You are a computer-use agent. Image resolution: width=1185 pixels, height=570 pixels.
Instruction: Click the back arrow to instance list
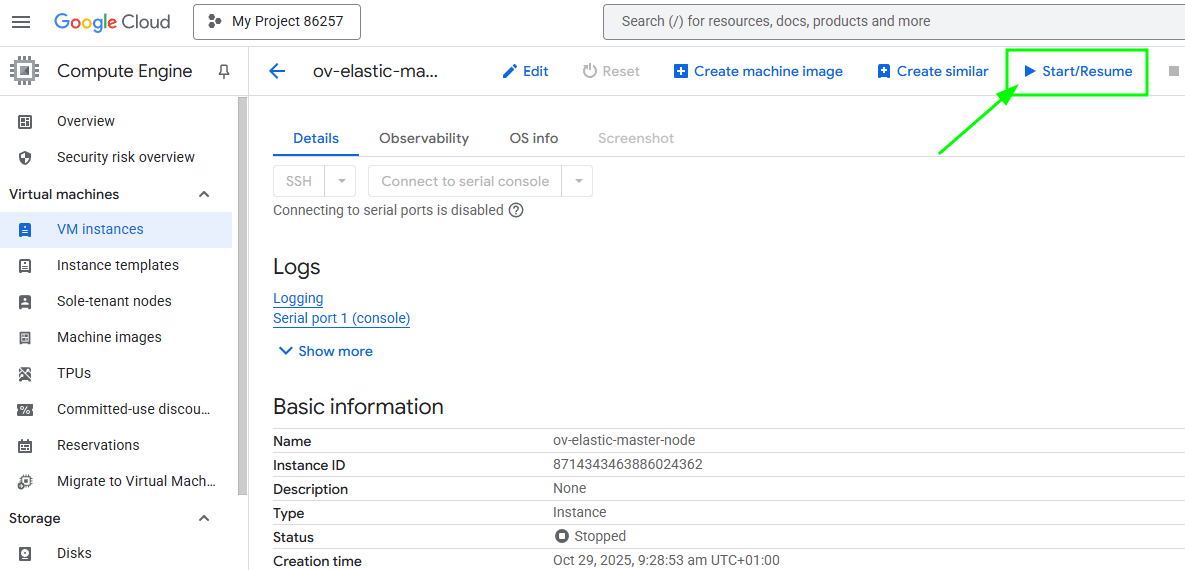pos(277,71)
